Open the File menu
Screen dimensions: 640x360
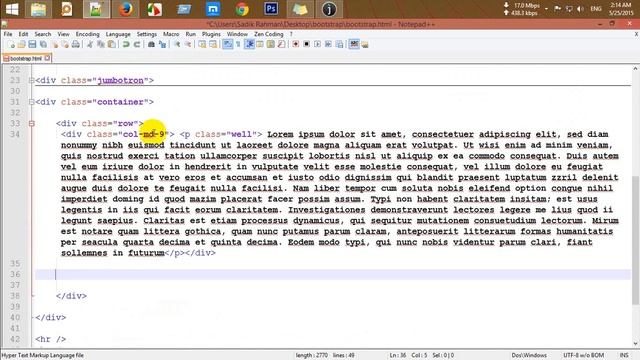coord(8,34)
